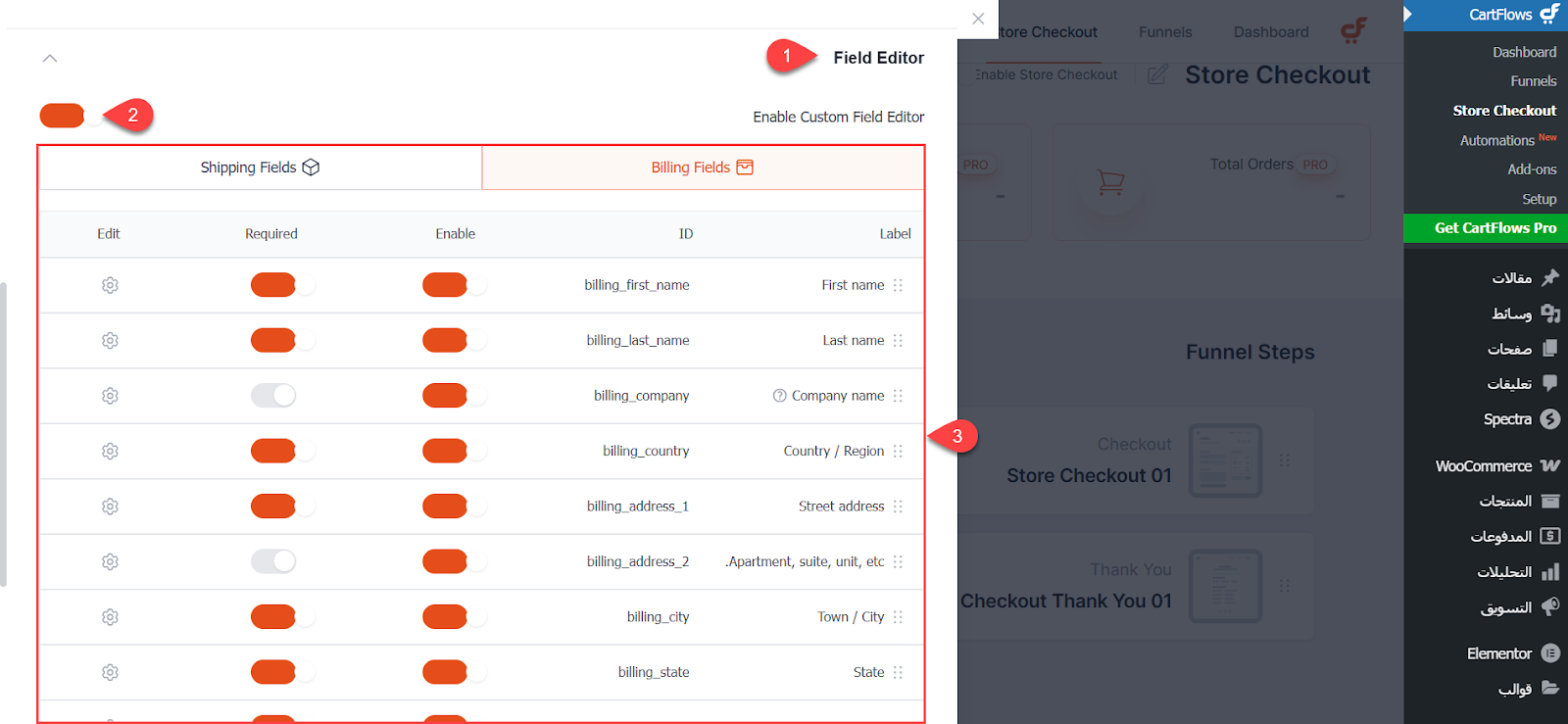
Task: Click the billing_address_1 ID cell
Action: 638,507
